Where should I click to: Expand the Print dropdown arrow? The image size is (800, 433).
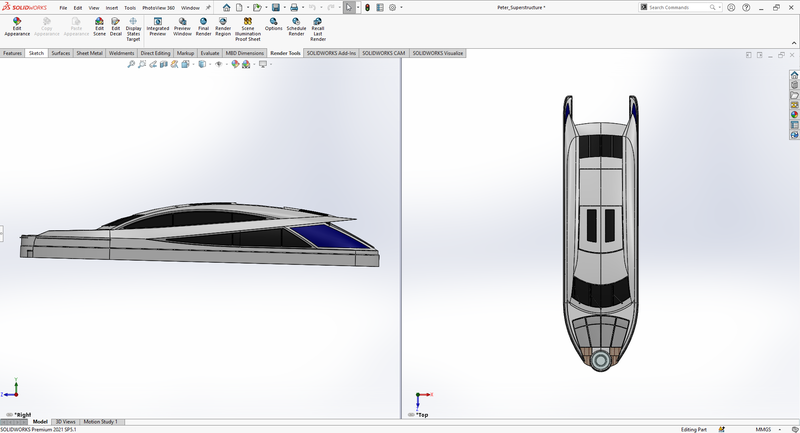[303, 8]
